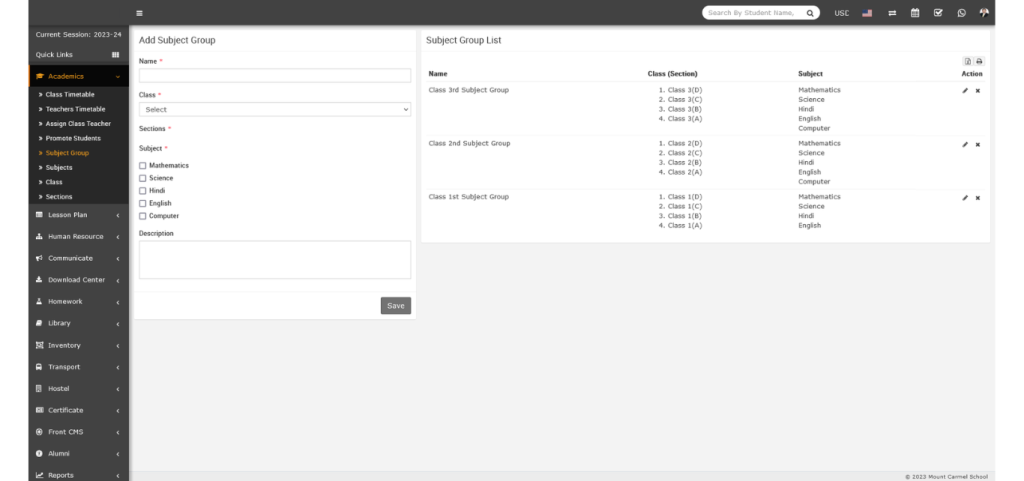Image resolution: width=1024 pixels, height=481 pixels.
Task: Delete the Class 2nd Subject Group
Action: click(978, 144)
